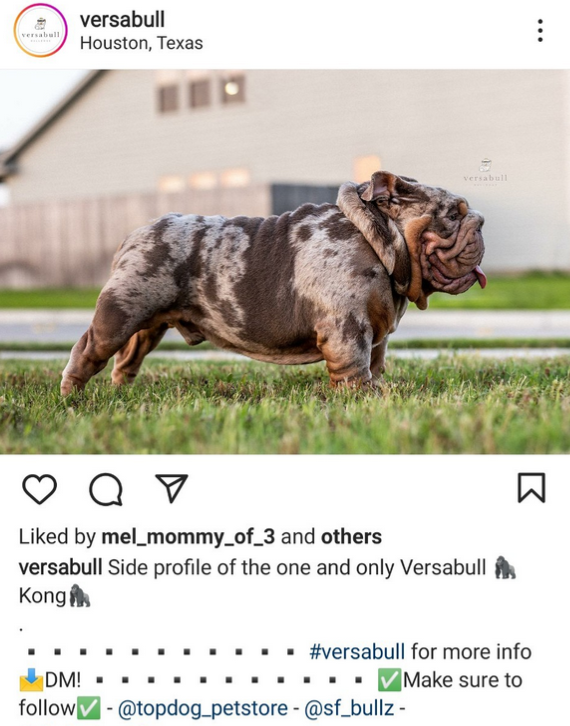Tap the gorilla emoji after Versabull
570x726 pixels.
pos(505,568)
